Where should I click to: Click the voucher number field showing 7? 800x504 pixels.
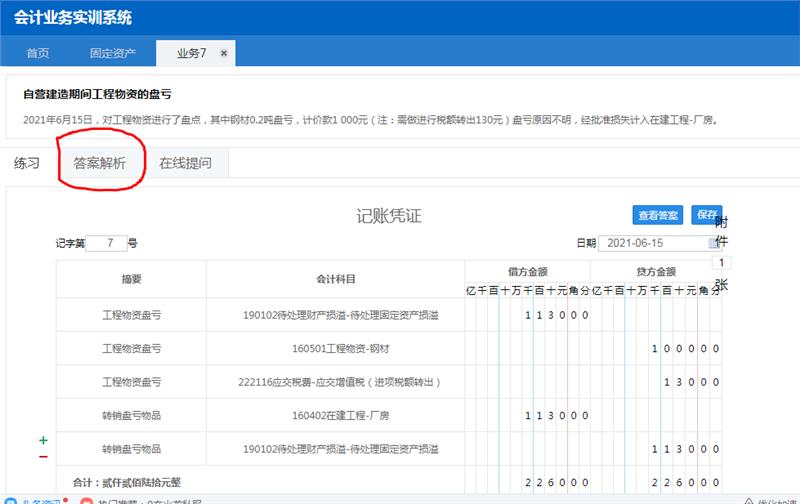(x=106, y=243)
